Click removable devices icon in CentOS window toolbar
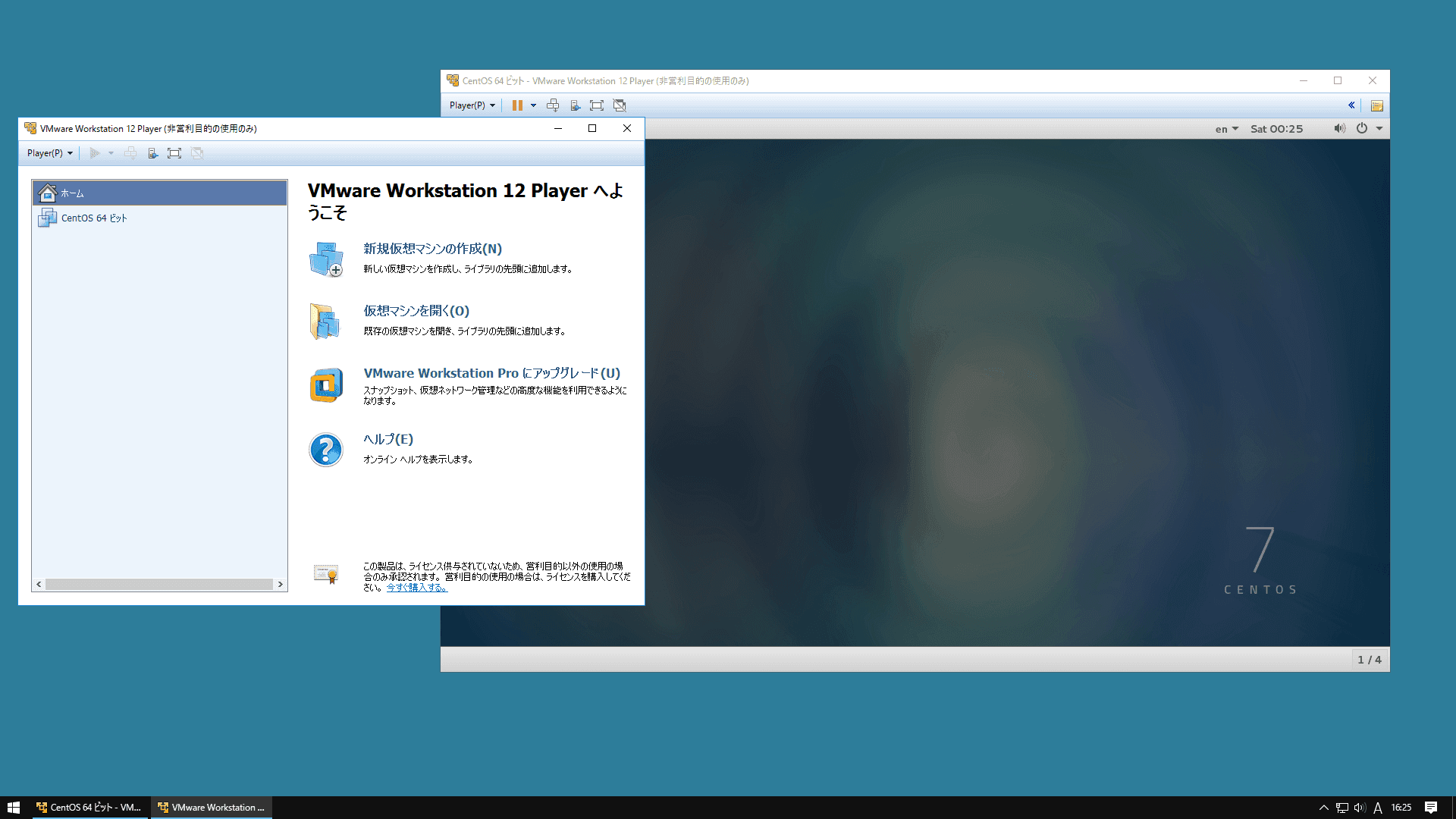The width and height of the screenshot is (1456, 819). (576, 105)
